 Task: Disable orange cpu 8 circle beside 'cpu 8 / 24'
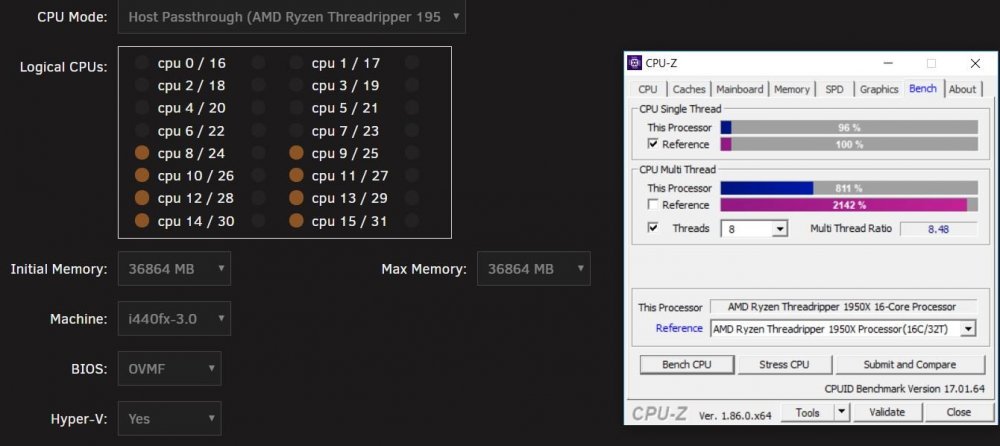click(x=142, y=153)
